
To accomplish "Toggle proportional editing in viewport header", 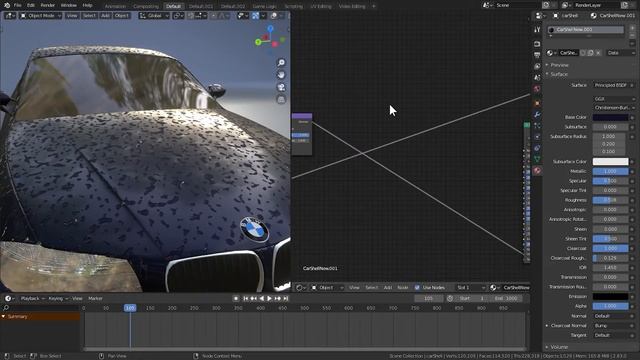I will point(213,16).
